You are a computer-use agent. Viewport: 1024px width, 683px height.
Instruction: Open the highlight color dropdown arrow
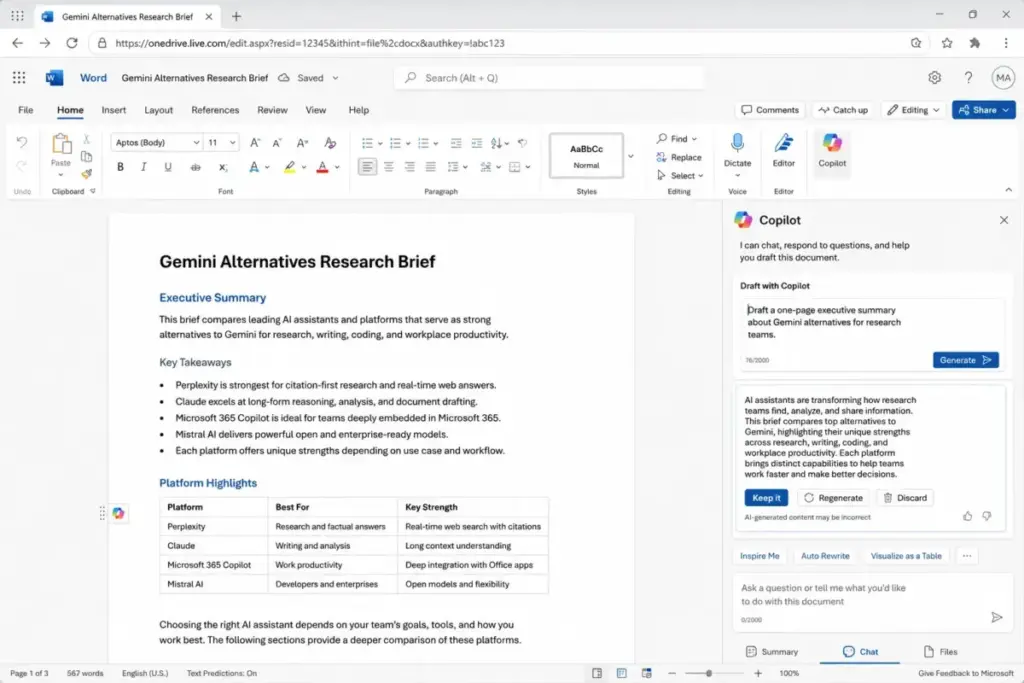tap(304, 168)
